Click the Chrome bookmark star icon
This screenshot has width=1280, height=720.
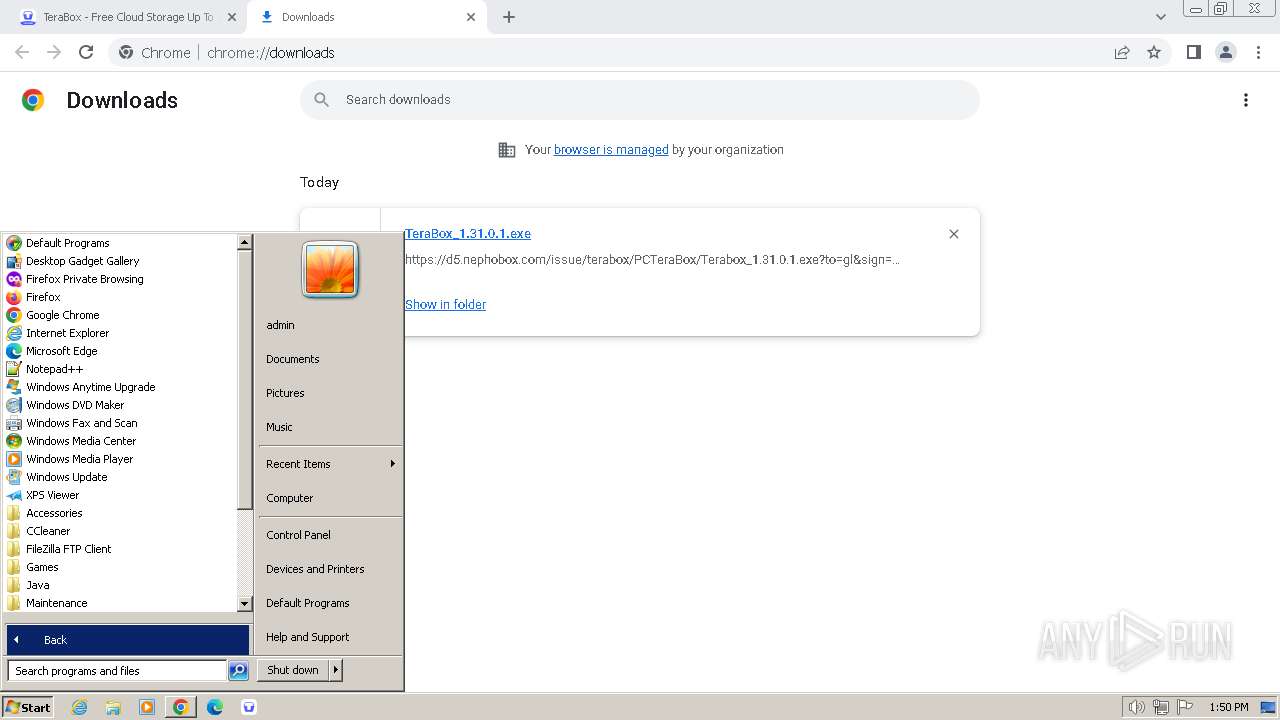pyautogui.click(x=1154, y=52)
